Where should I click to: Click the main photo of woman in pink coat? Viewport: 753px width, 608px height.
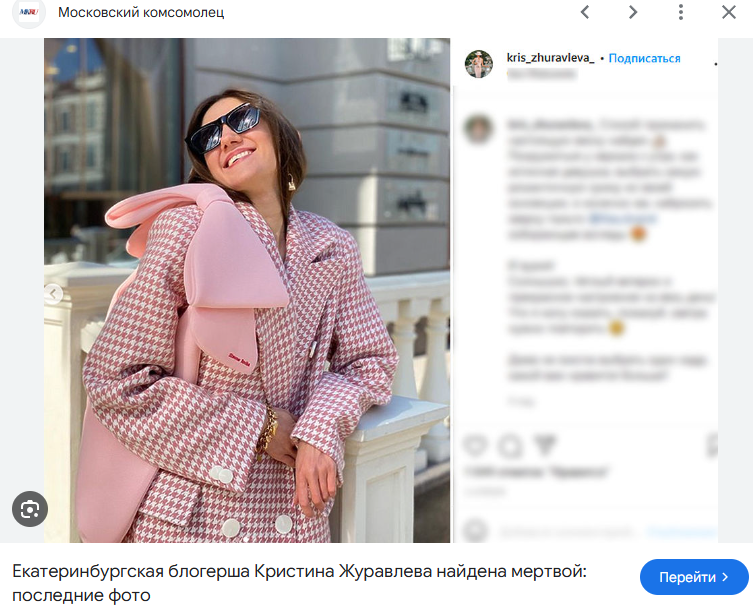(x=247, y=291)
